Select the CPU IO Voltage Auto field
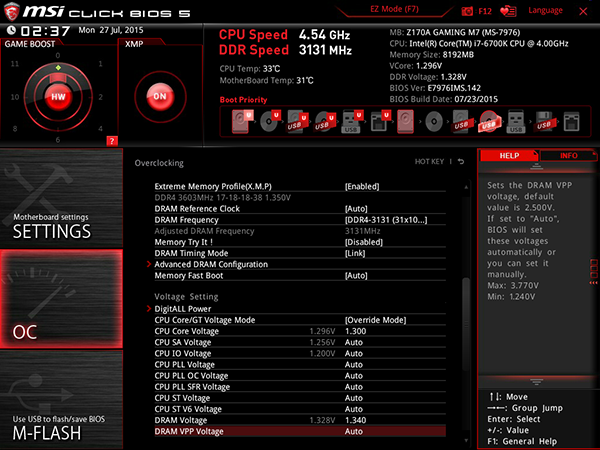The height and width of the screenshot is (450, 600). 354,353
